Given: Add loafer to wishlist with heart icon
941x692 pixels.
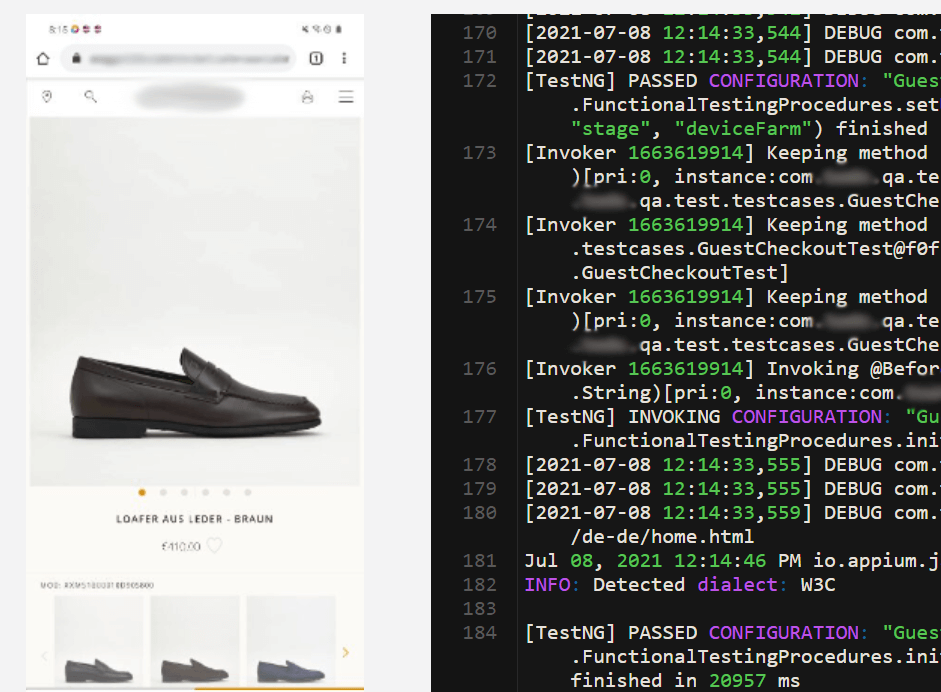Looking at the screenshot, I should pyautogui.click(x=214, y=546).
